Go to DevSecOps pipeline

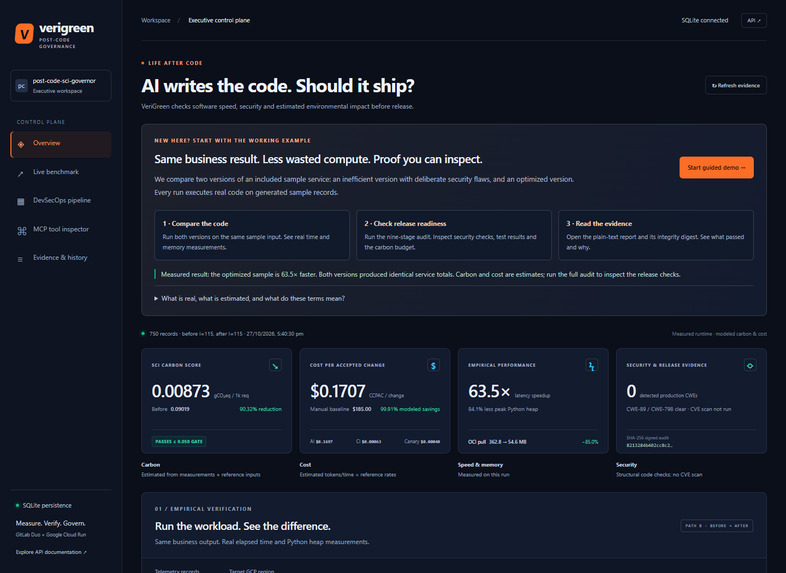61,201
